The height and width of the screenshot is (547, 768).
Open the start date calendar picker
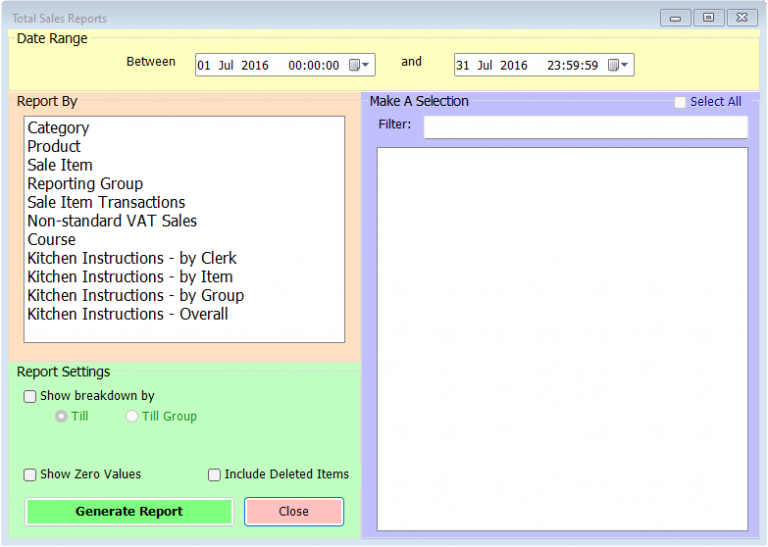[359, 65]
